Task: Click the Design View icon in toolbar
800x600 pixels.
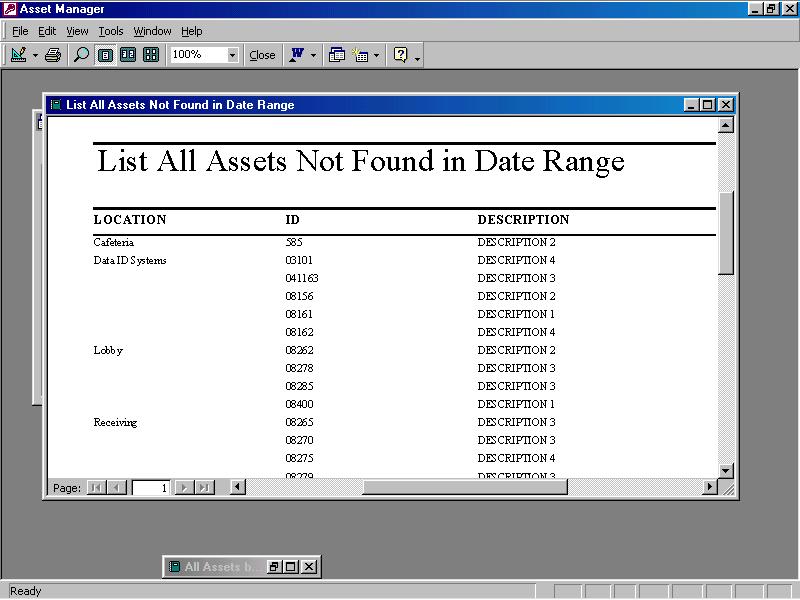Action: pyautogui.click(x=18, y=55)
